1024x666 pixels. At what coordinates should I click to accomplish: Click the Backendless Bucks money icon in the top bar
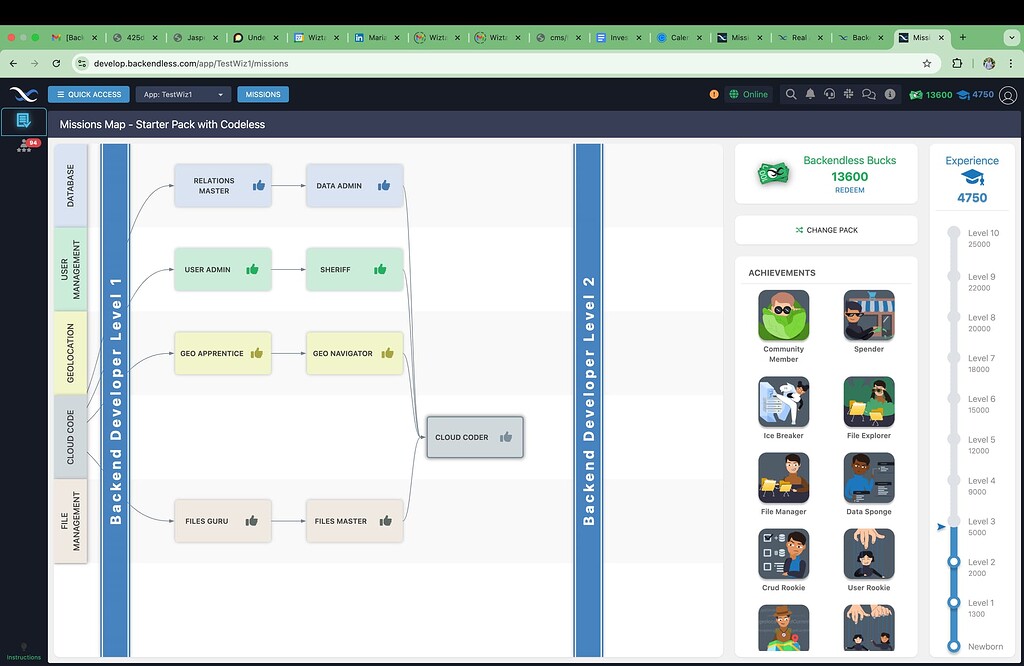click(916, 95)
